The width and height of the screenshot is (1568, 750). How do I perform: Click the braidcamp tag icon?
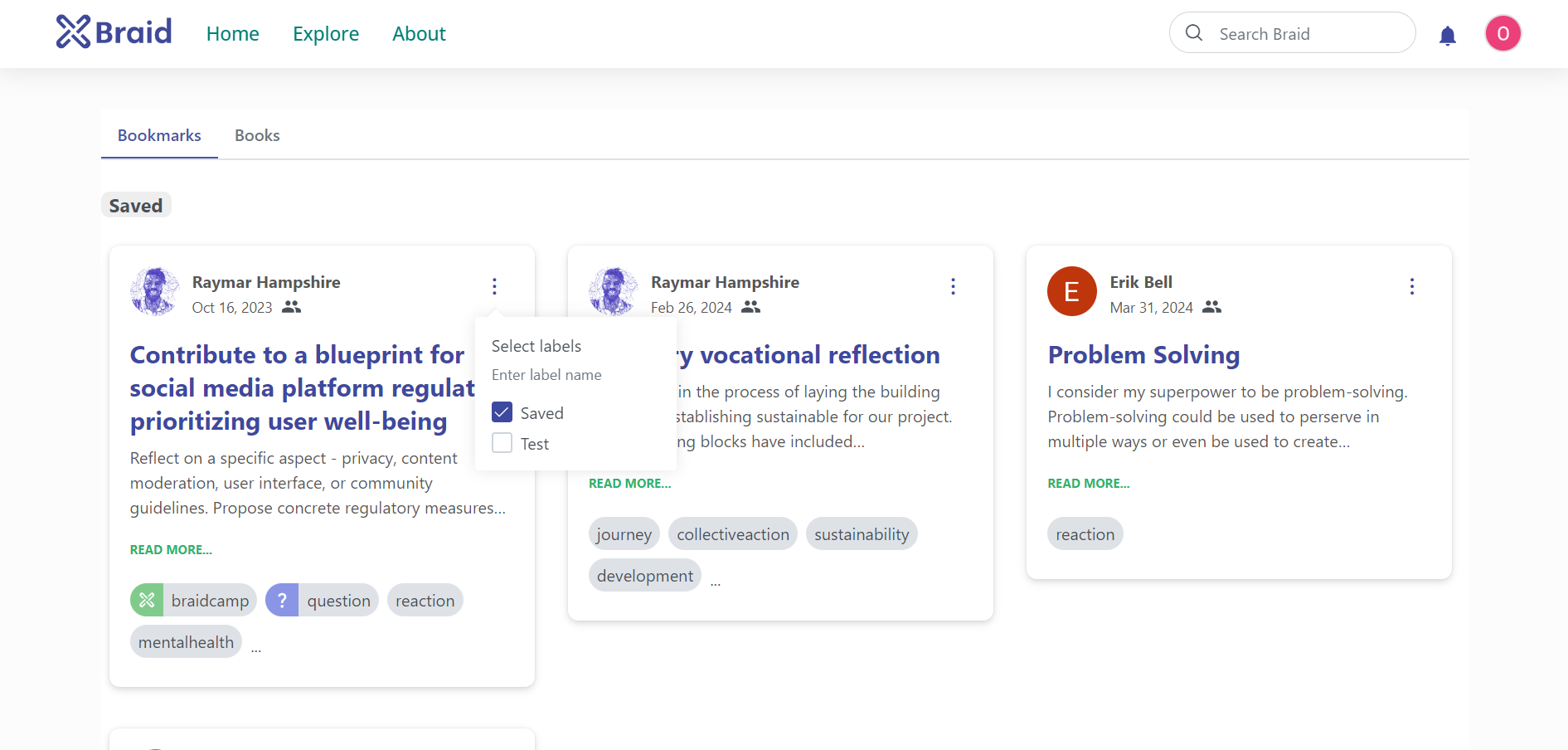click(147, 601)
